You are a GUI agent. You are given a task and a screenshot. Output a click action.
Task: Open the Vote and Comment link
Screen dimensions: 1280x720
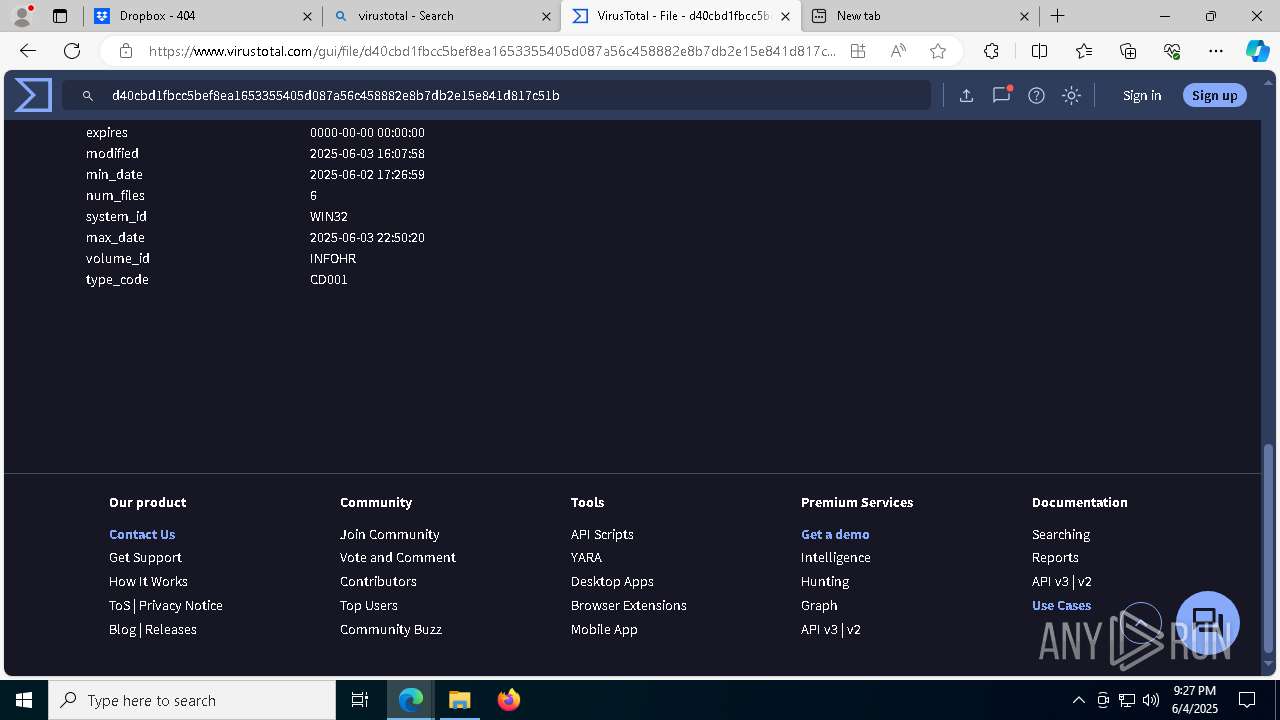398,558
